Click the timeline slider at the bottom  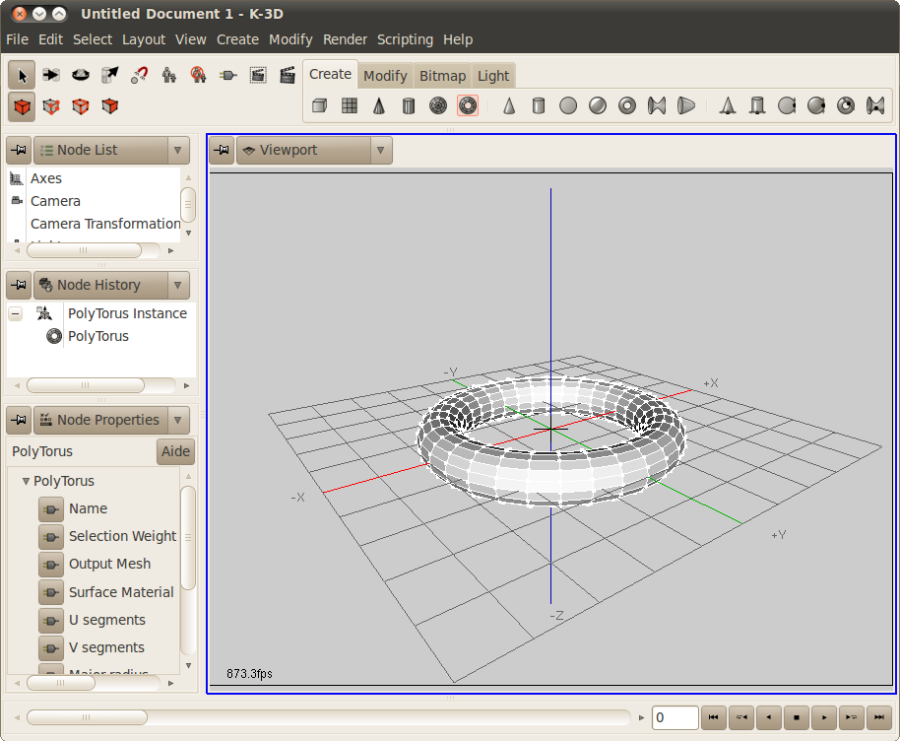coord(328,717)
